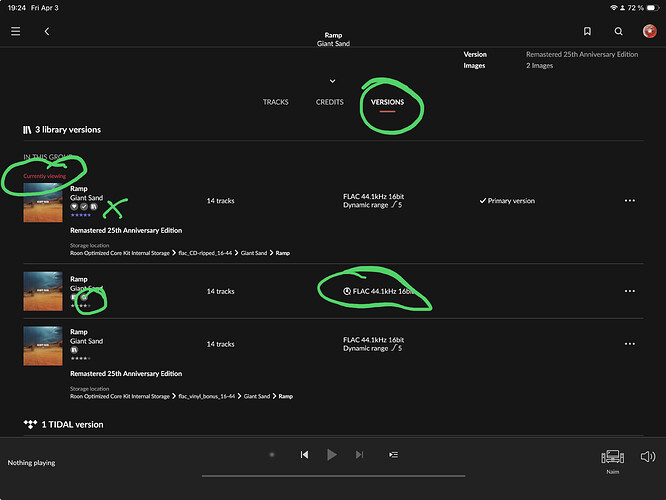Click the 2 Images value
Screen dimensions: 666x500
[539, 65]
